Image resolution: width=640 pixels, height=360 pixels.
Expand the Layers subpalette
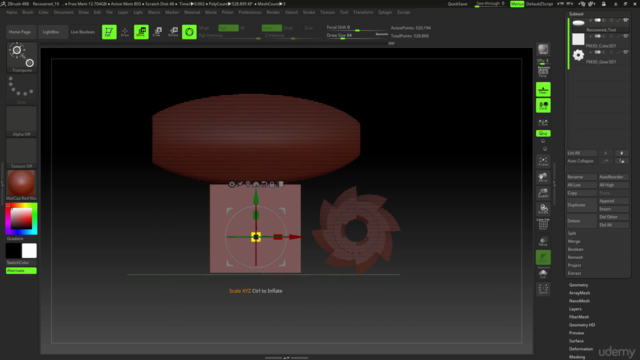pyautogui.click(x=575, y=309)
